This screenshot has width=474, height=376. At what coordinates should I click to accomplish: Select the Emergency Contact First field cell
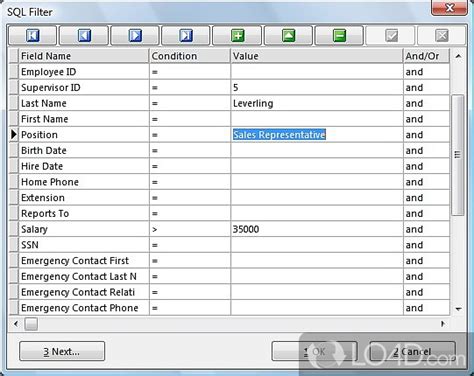coord(84,260)
